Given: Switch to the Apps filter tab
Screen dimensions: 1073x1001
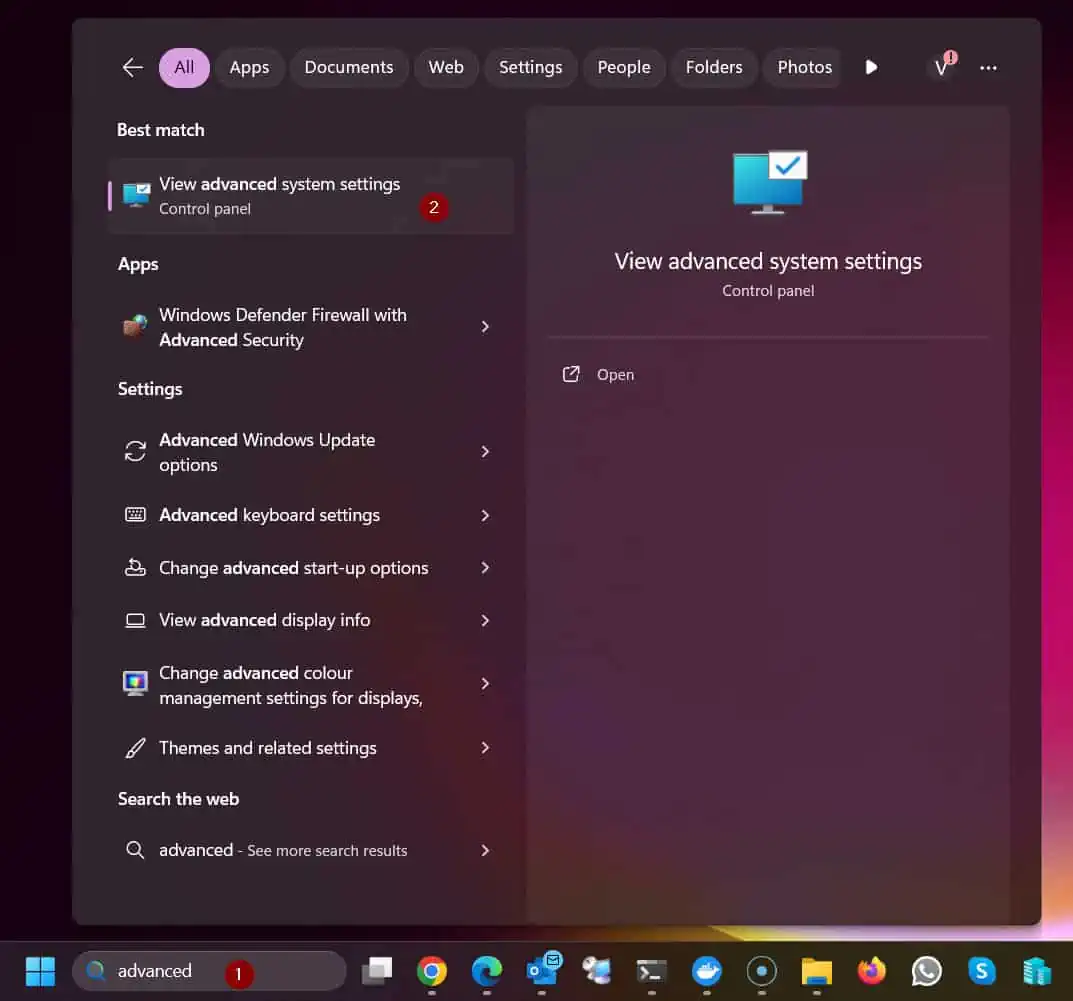Looking at the screenshot, I should 249,67.
